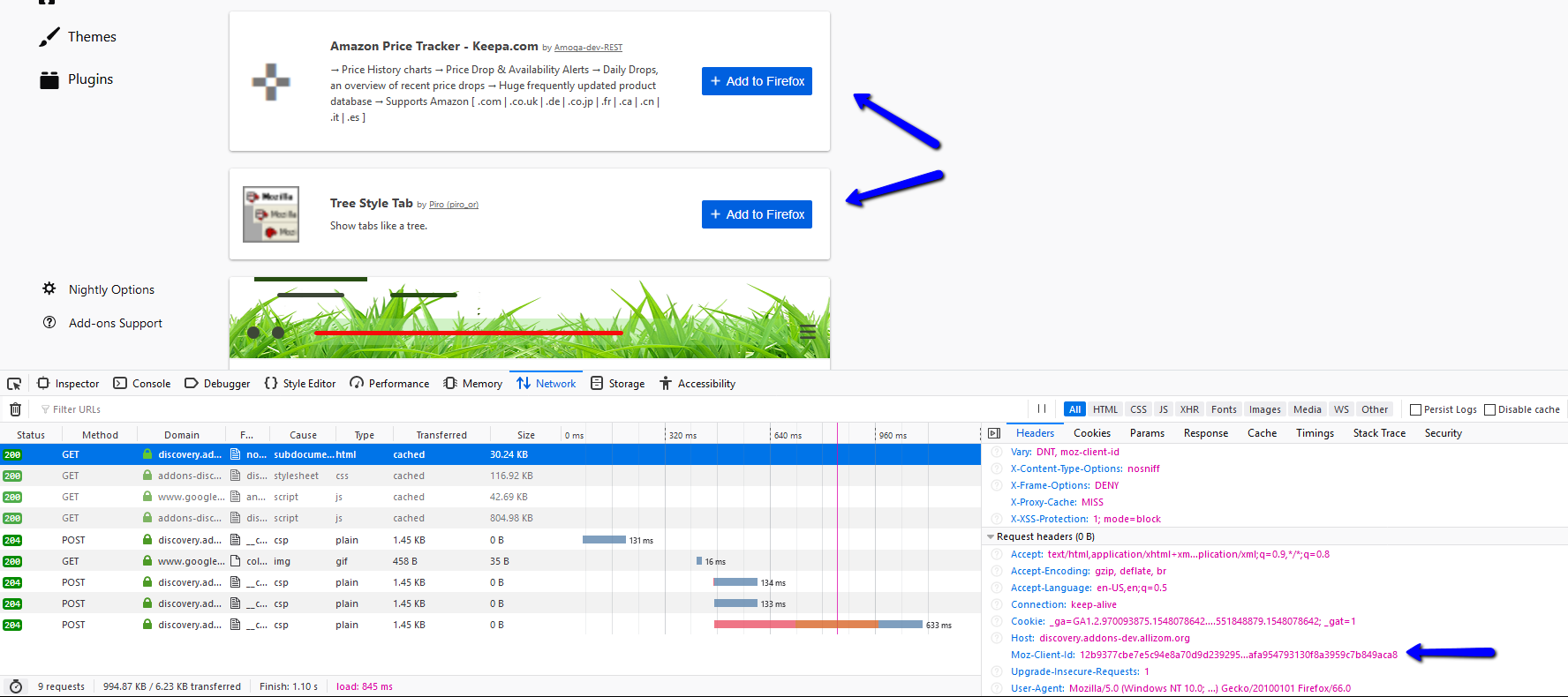Open the Storage panel
Viewport: 1568px width, 697px height.
pos(618,384)
